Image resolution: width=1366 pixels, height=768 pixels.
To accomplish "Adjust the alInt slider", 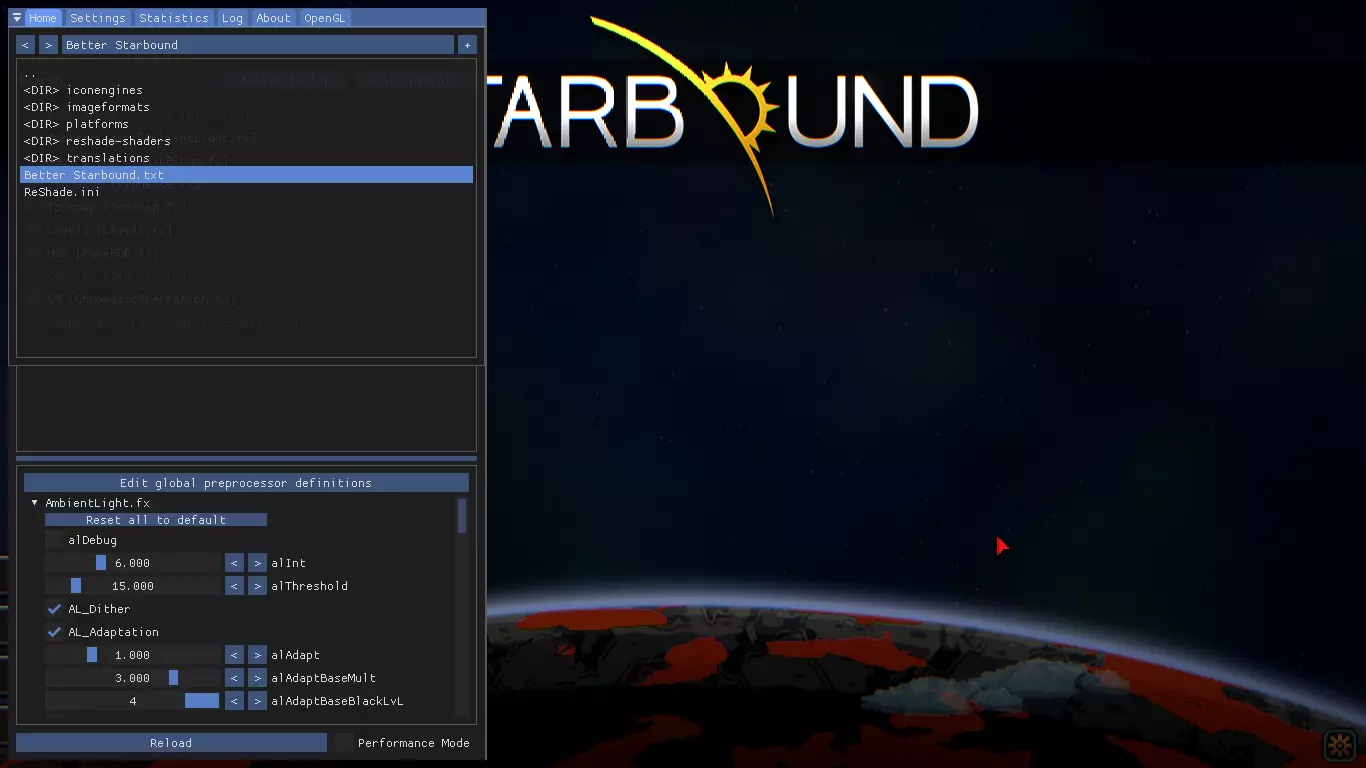I will [x=132, y=563].
